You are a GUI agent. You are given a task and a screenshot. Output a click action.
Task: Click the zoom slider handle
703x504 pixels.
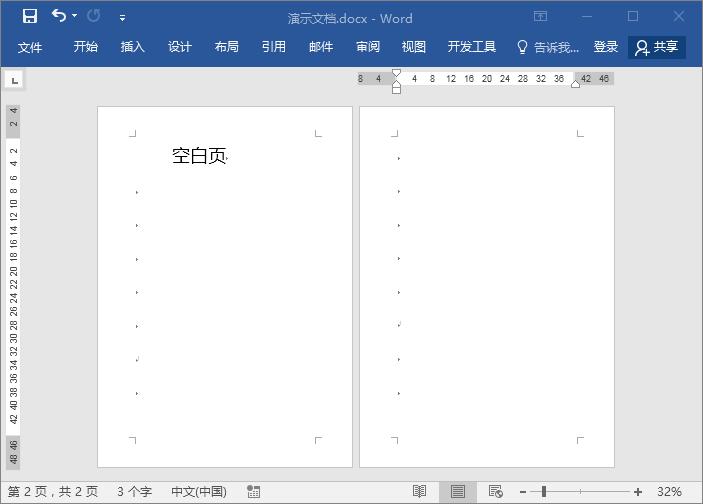pyautogui.click(x=543, y=492)
